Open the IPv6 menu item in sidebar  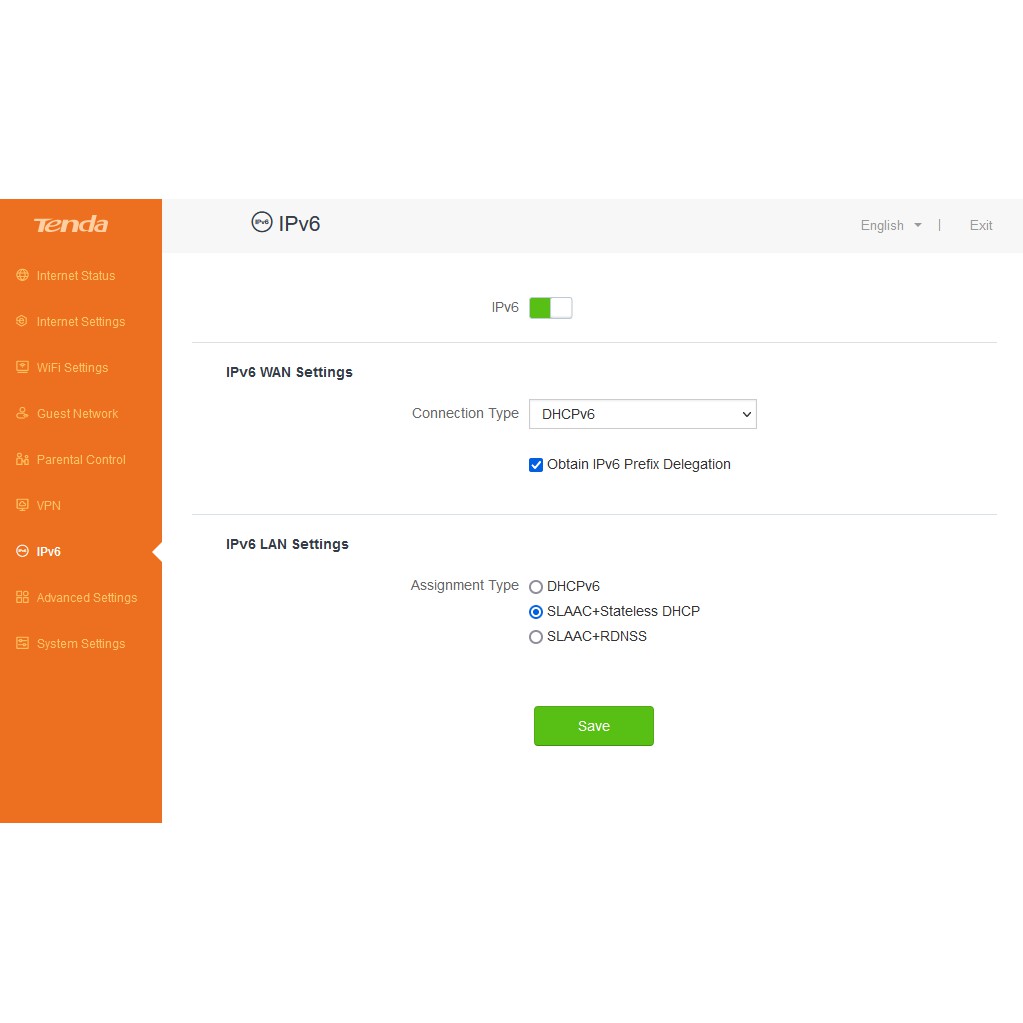(49, 552)
